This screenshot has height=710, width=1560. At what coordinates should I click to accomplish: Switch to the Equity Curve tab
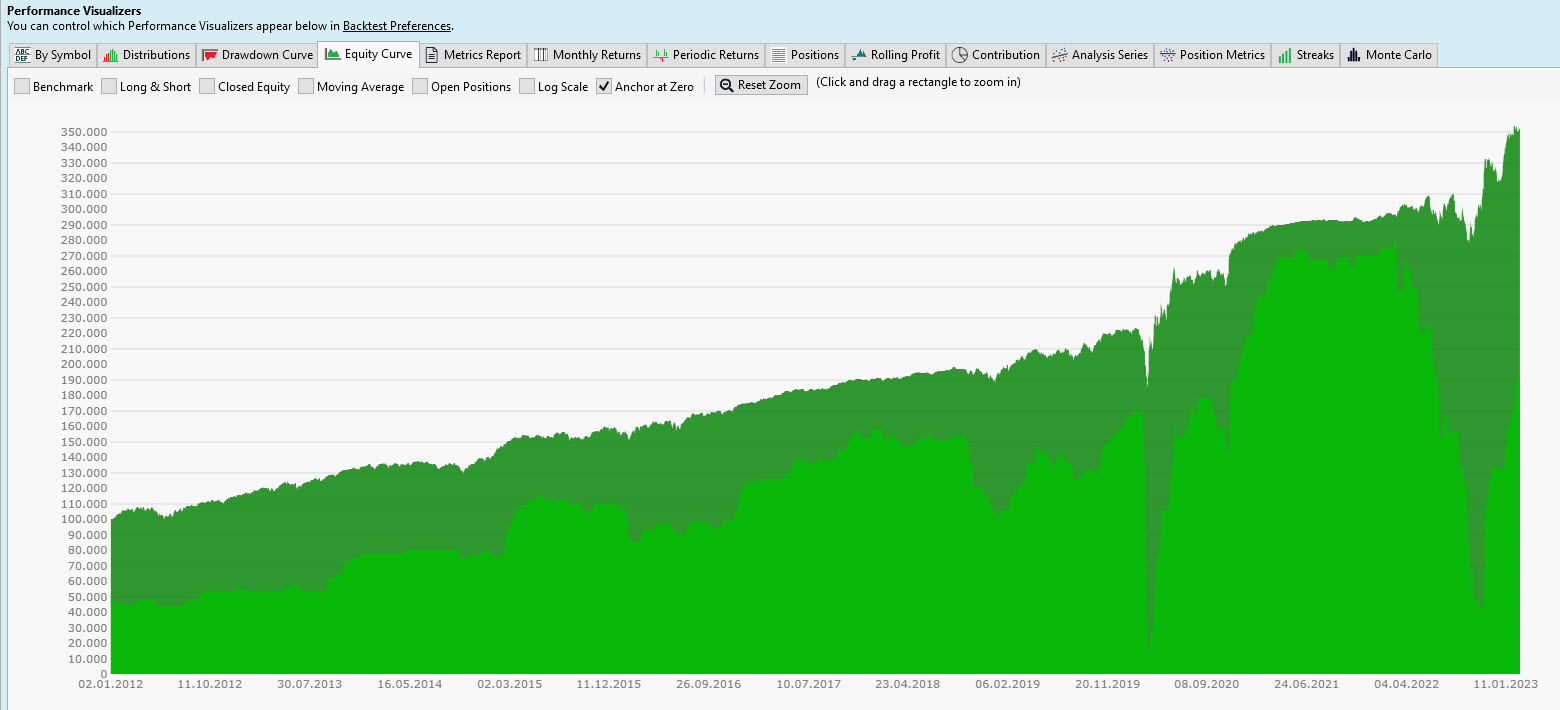(x=368, y=55)
